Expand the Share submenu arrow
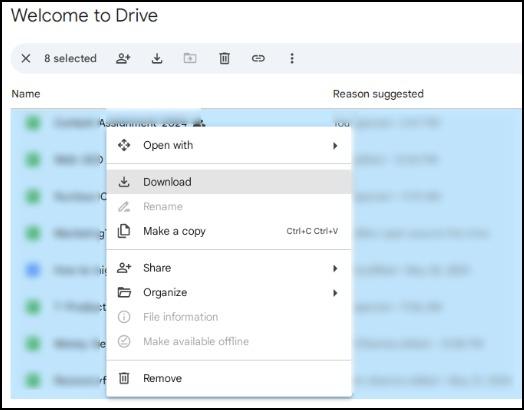Screen dimensions: 524x410 (x=335, y=268)
